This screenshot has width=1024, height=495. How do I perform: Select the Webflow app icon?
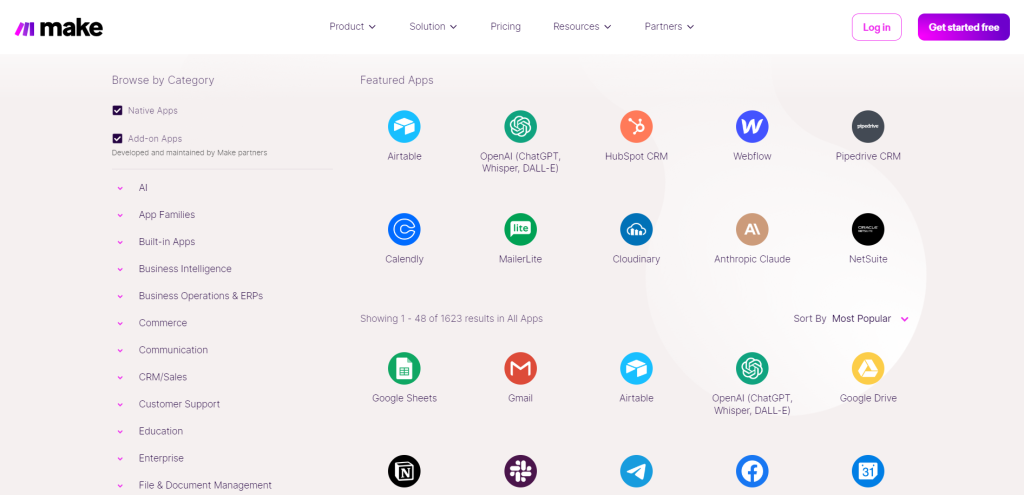pyautogui.click(x=752, y=127)
